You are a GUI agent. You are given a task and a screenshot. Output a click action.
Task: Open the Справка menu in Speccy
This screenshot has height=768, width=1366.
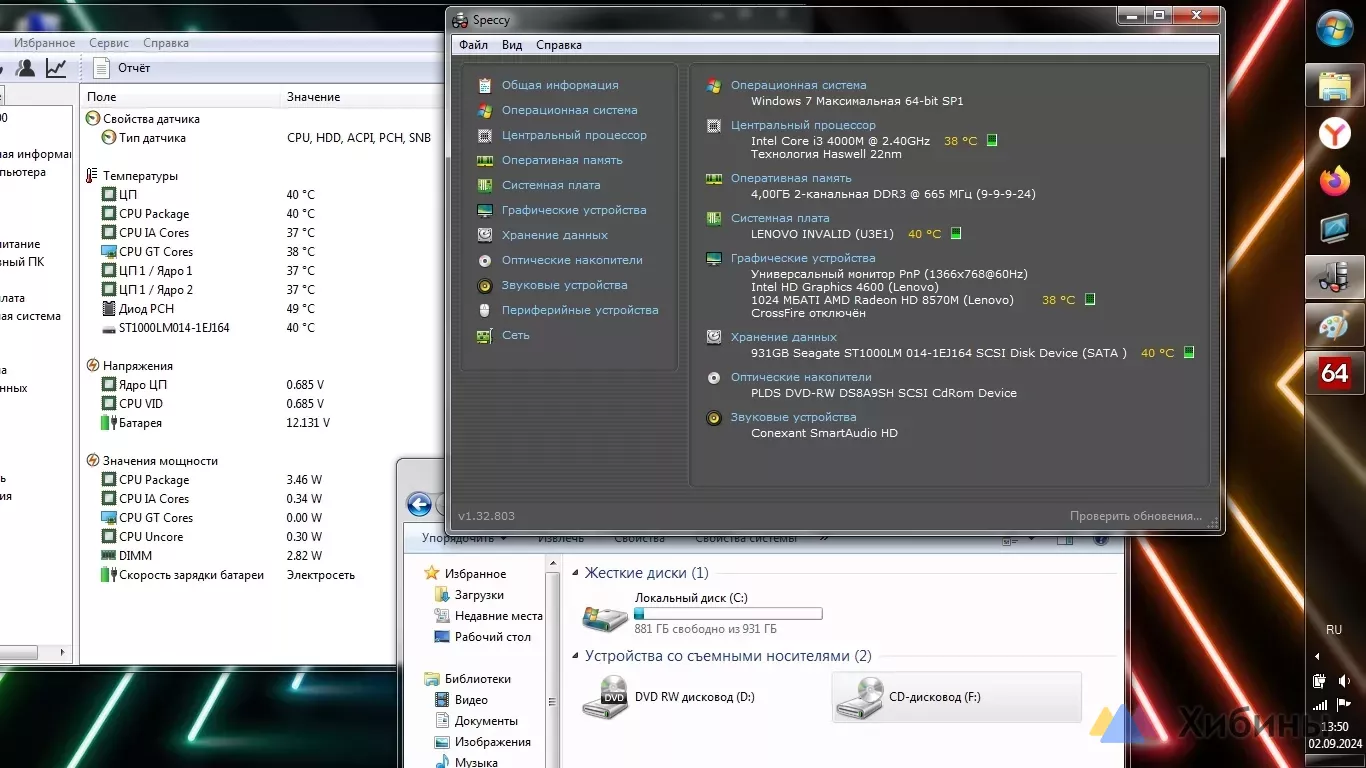click(x=559, y=45)
